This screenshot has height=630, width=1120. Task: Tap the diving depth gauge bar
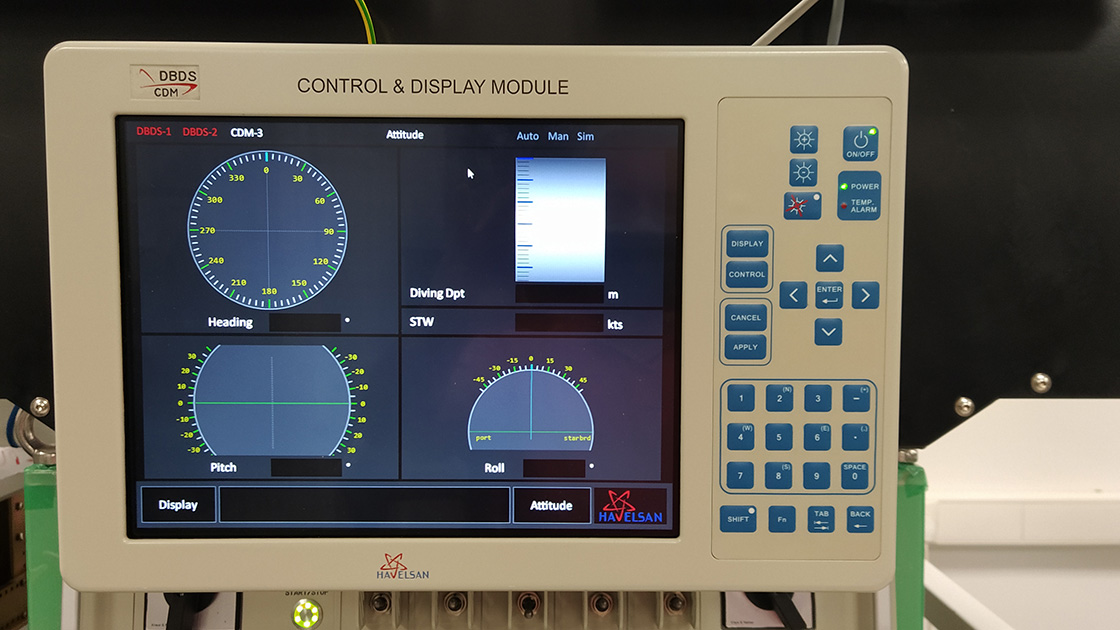(560, 220)
